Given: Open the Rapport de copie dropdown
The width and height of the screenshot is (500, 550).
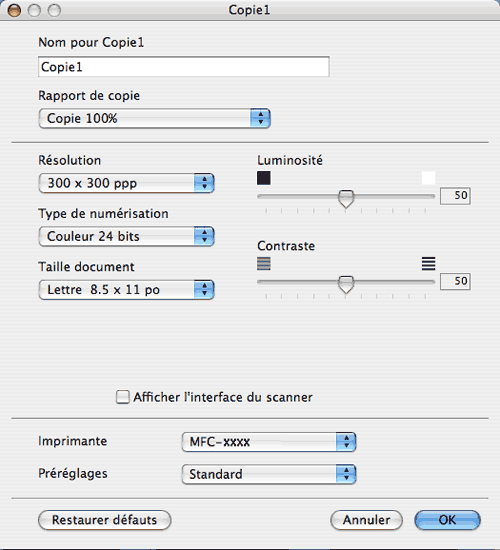Looking at the screenshot, I should pyautogui.click(x=154, y=118).
